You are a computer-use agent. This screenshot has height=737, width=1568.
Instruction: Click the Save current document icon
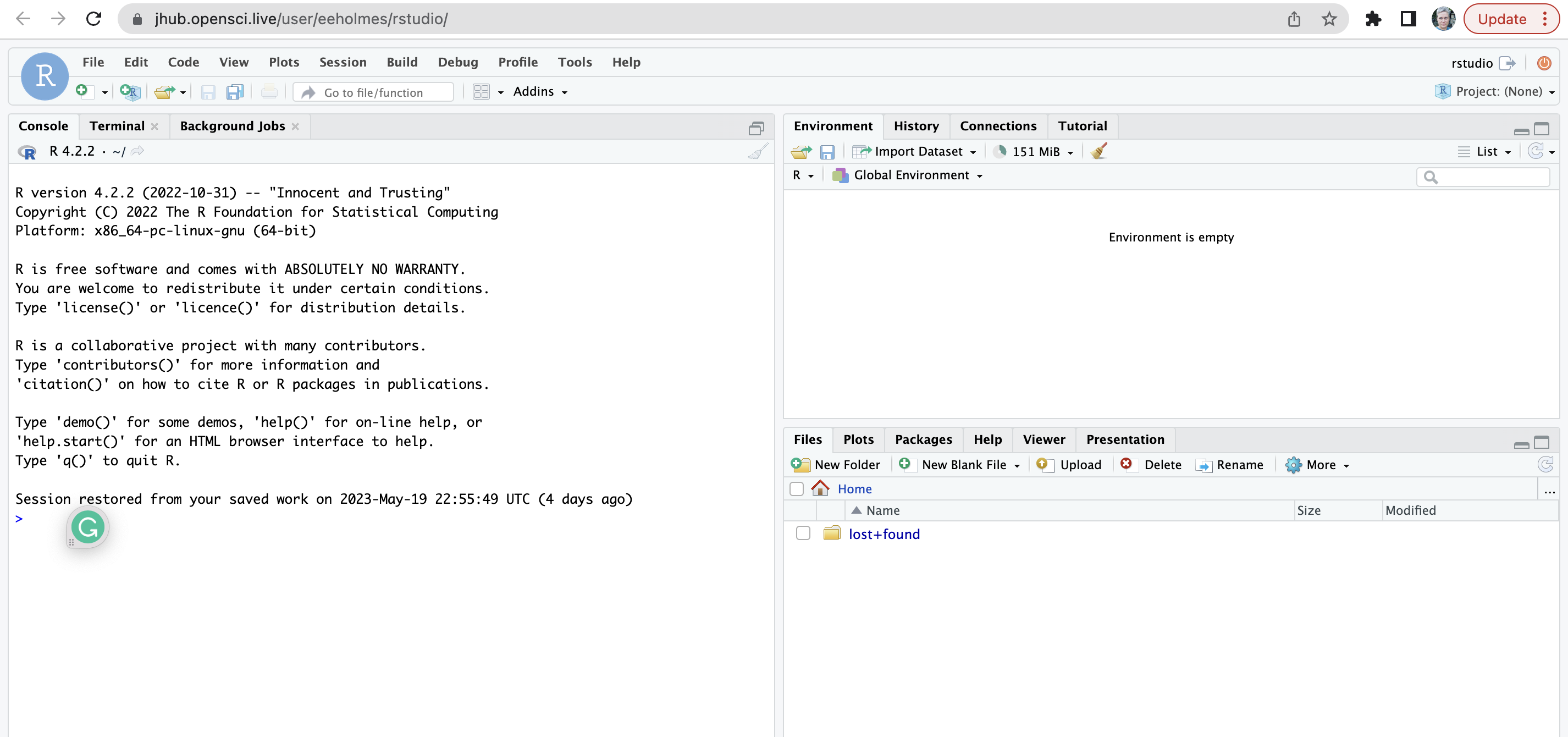pyautogui.click(x=208, y=91)
